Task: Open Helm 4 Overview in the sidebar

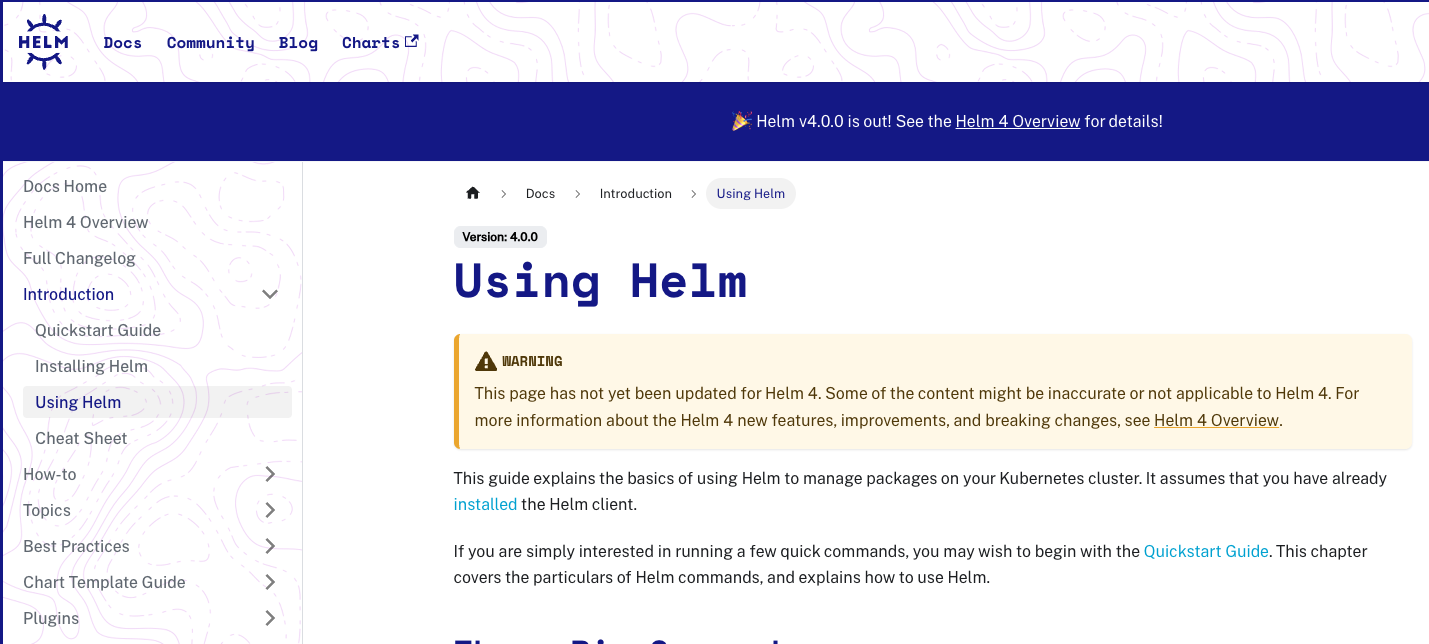Action: [x=86, y=222]
